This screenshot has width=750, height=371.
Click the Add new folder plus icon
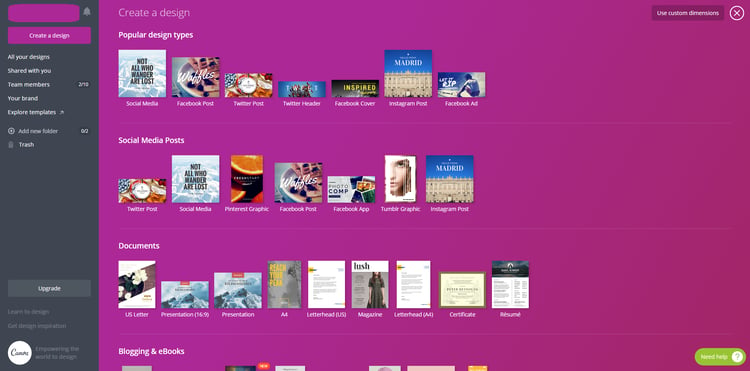(11, 131)
